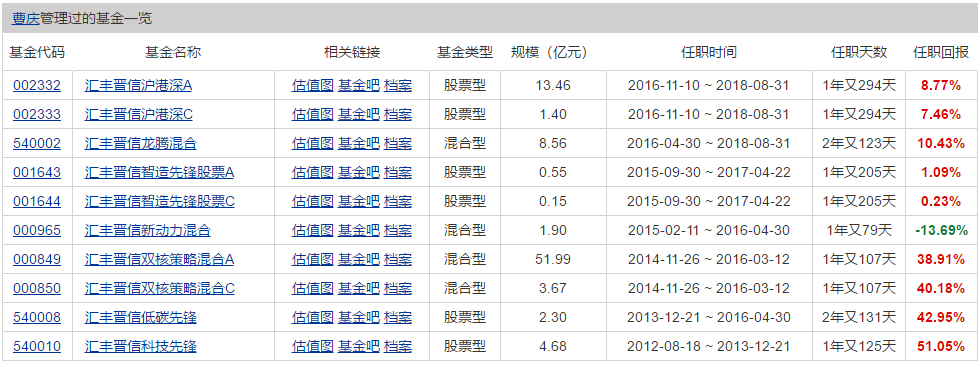Open fund code 540002
The image size is (980, 367).
point(37,143)
